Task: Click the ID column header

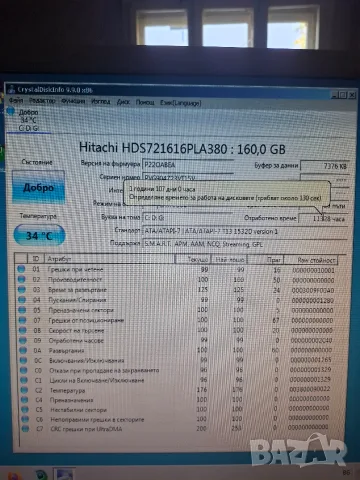Action: [x=36, y=258]
